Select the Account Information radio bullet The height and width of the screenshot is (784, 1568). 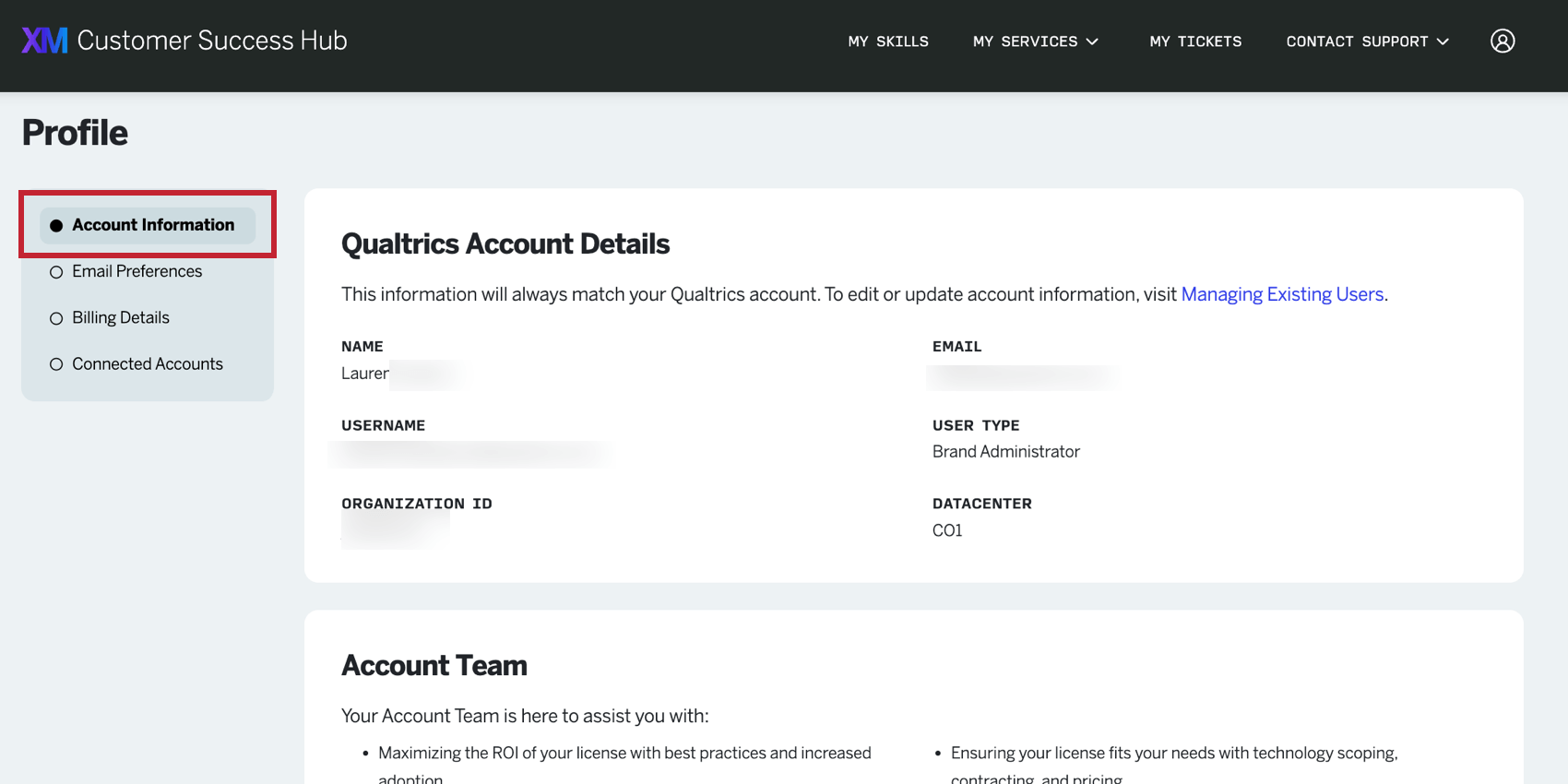56,225
